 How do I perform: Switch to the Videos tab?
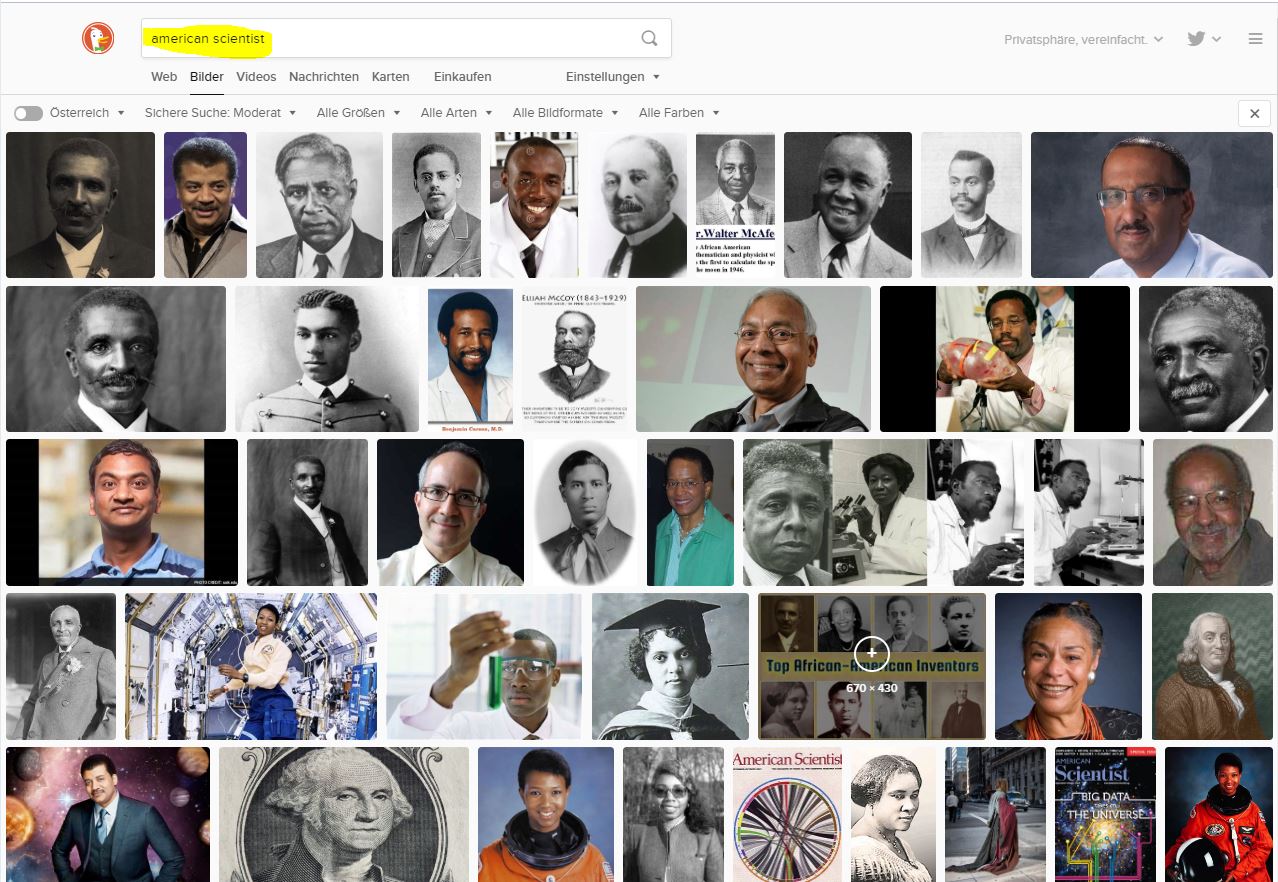(256, 77)
